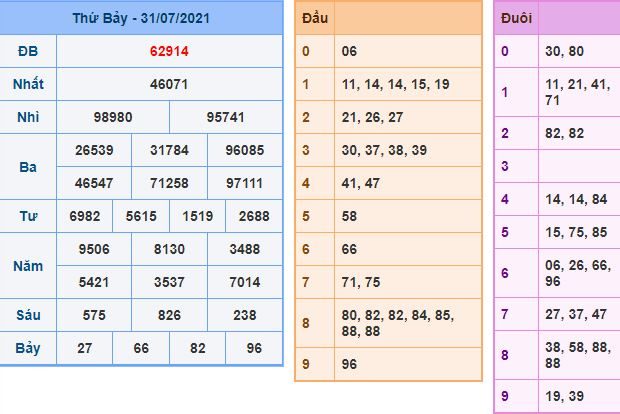Click value 58 in Đầu table
The width and height of the screenshot is (620, 414).
click(x=349, y=216)
